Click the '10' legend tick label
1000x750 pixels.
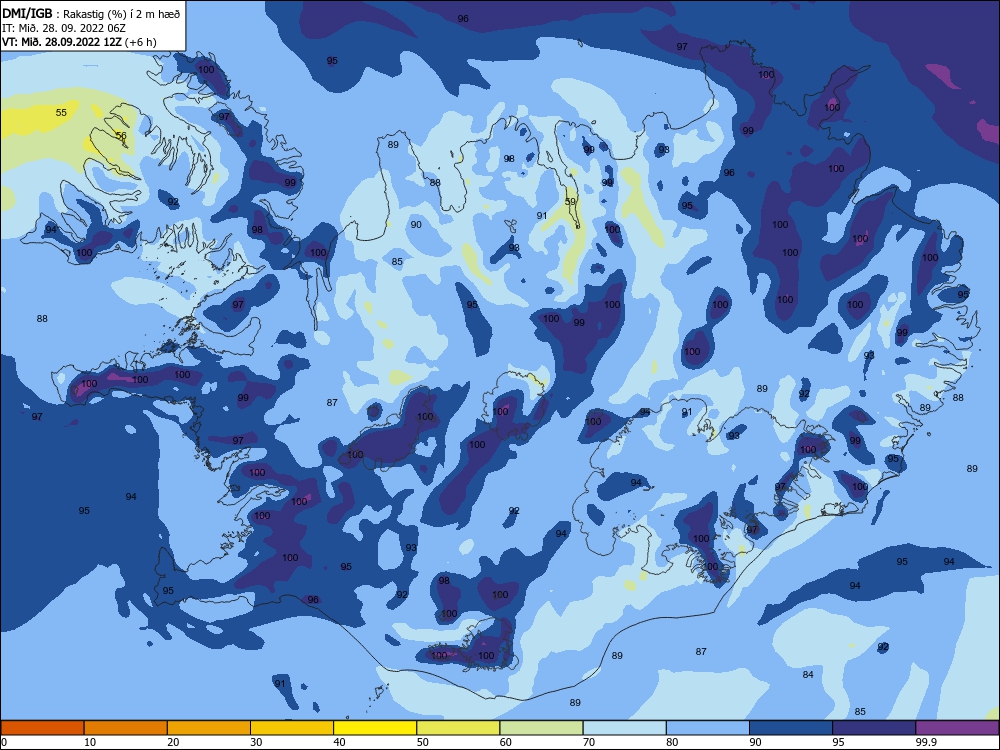click(x=90, y=742)
